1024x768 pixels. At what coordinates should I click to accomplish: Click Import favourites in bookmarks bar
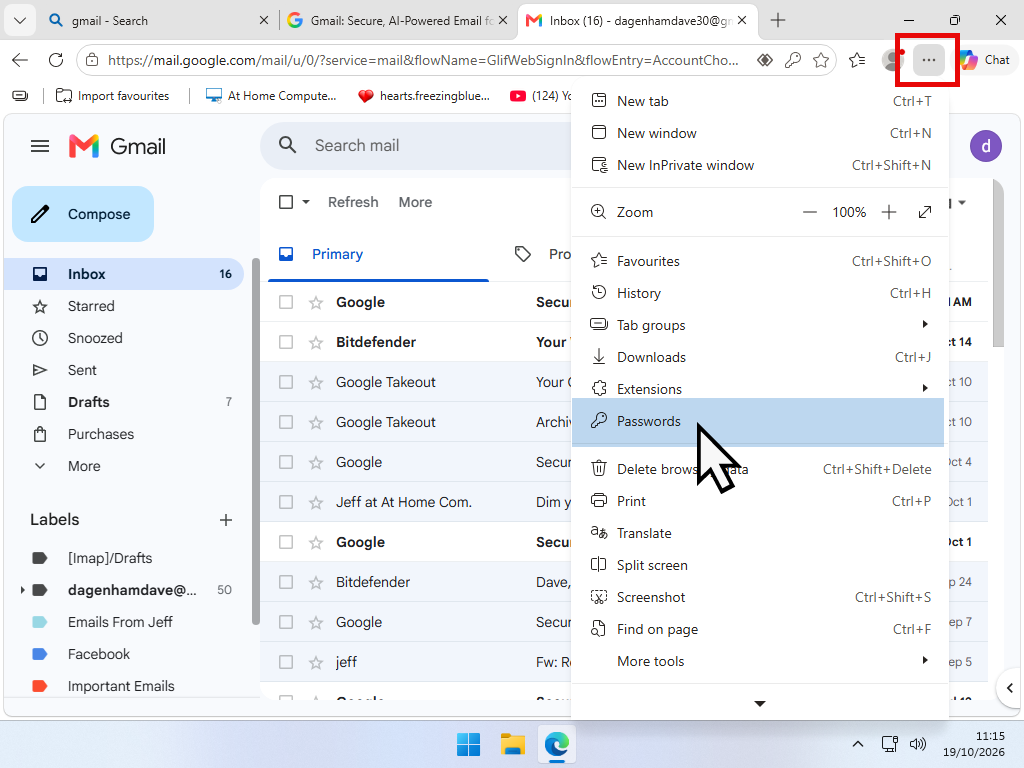[x=112, y=96]
